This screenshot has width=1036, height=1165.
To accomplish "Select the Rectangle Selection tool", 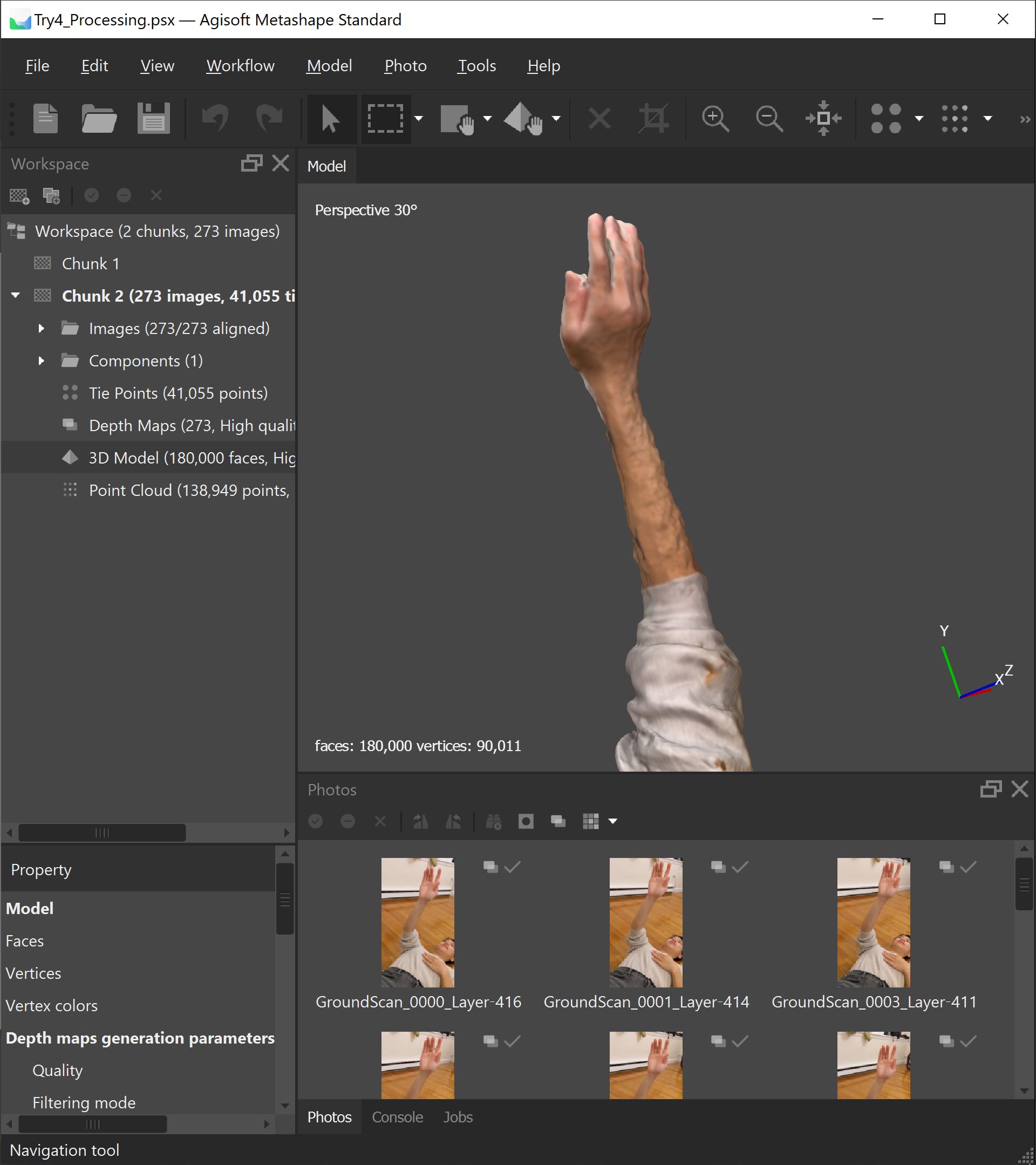I will pyautogui.click(x=386, y=119).
